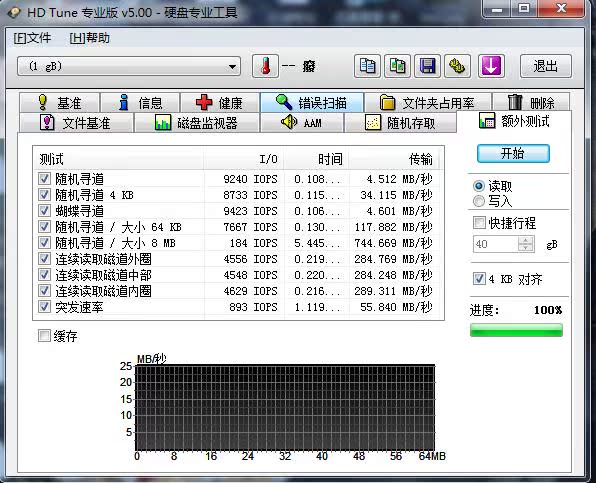Viewport: 596px width, 483px height.
Task: Click the copy text to clipboard icon
Action: click(x=367, y=66)
